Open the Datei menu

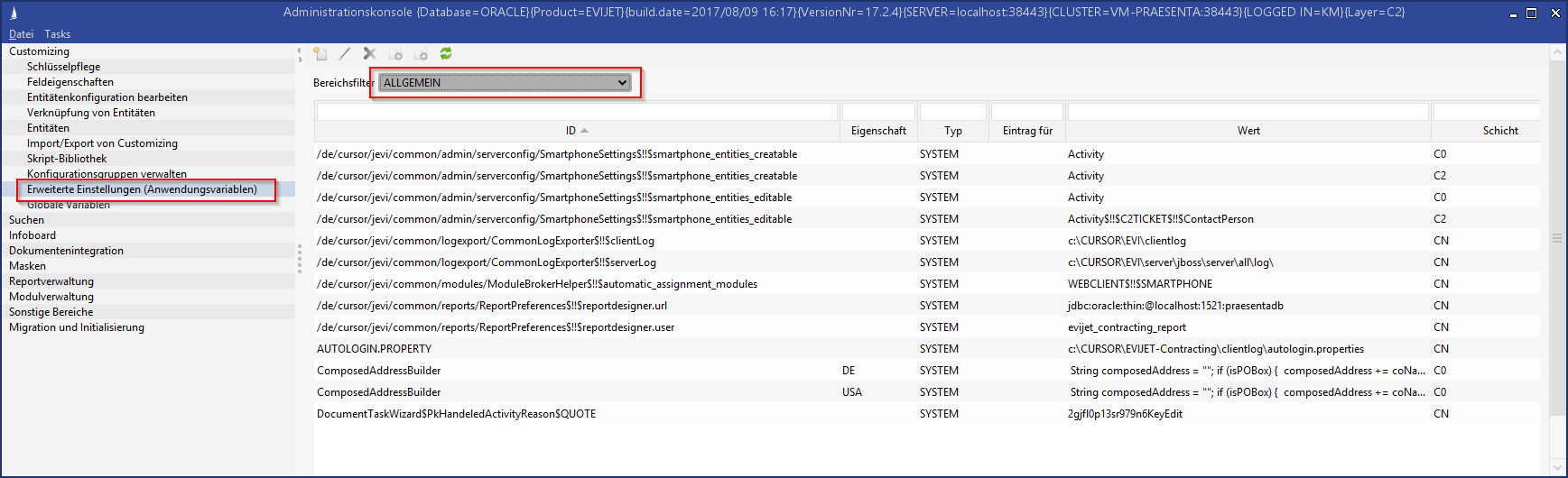(21, 34)
